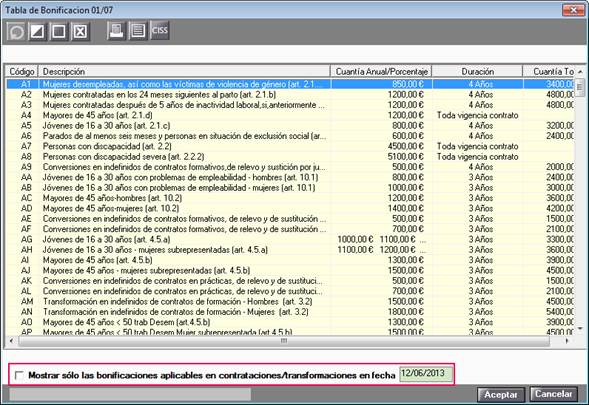Viewport: 589px width, 405px height.
Task: Select row AJ Mayores de 45 años mujeres subrepresentadas
Action: click(x=290, y=270)
